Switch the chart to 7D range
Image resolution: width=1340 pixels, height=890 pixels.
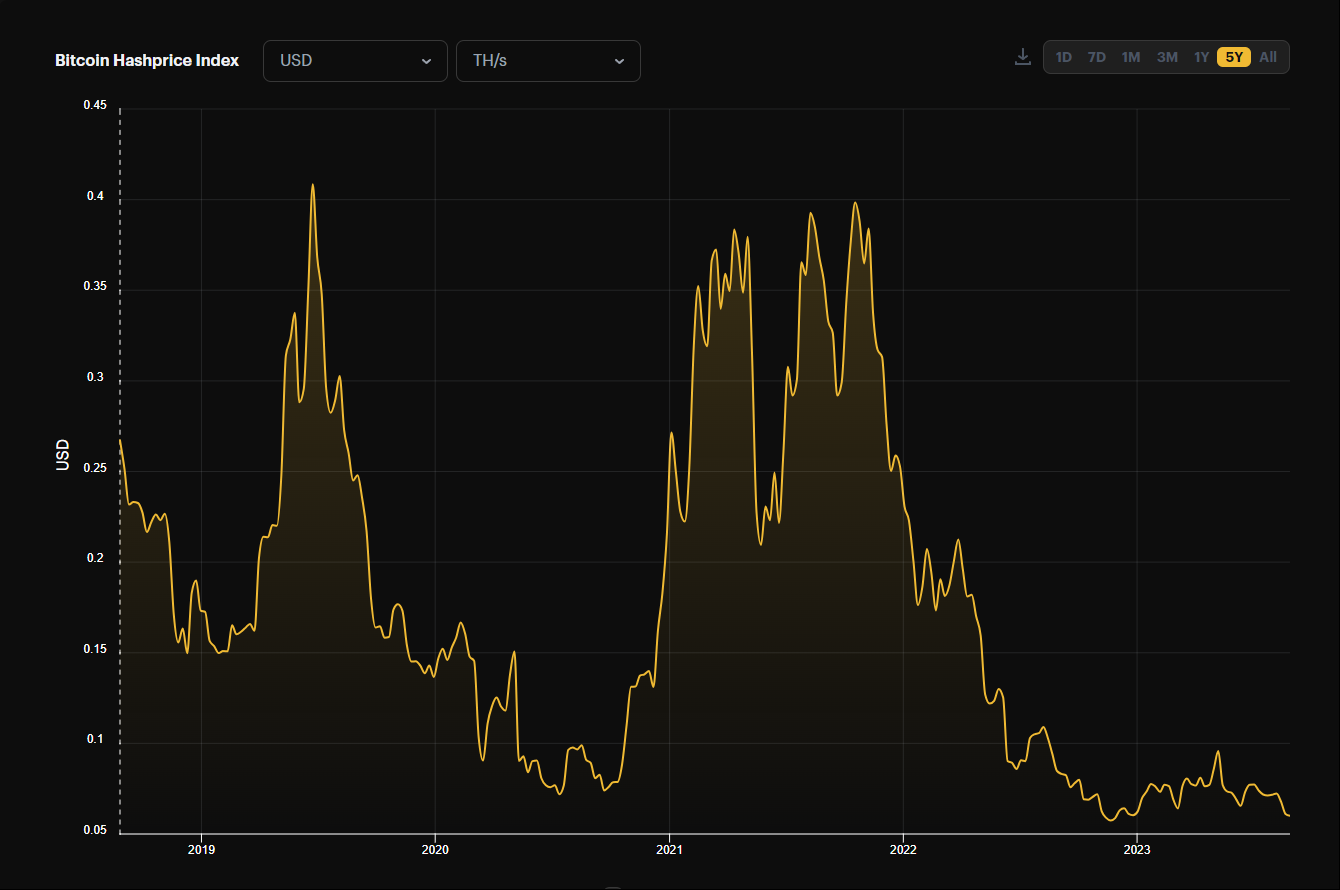click(x=1097, y=57)
